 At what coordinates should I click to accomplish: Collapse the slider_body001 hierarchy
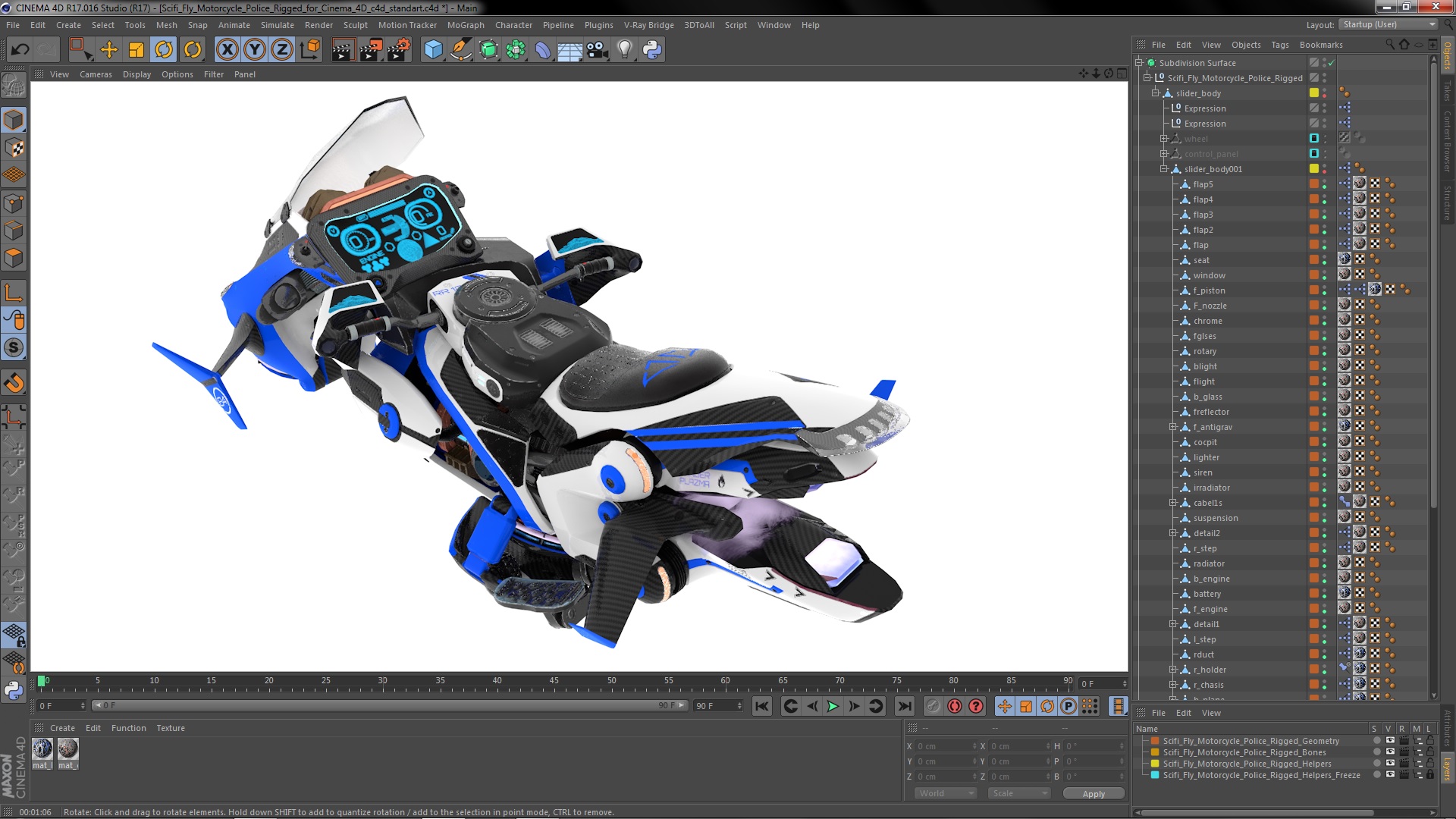coord(1163,169)
